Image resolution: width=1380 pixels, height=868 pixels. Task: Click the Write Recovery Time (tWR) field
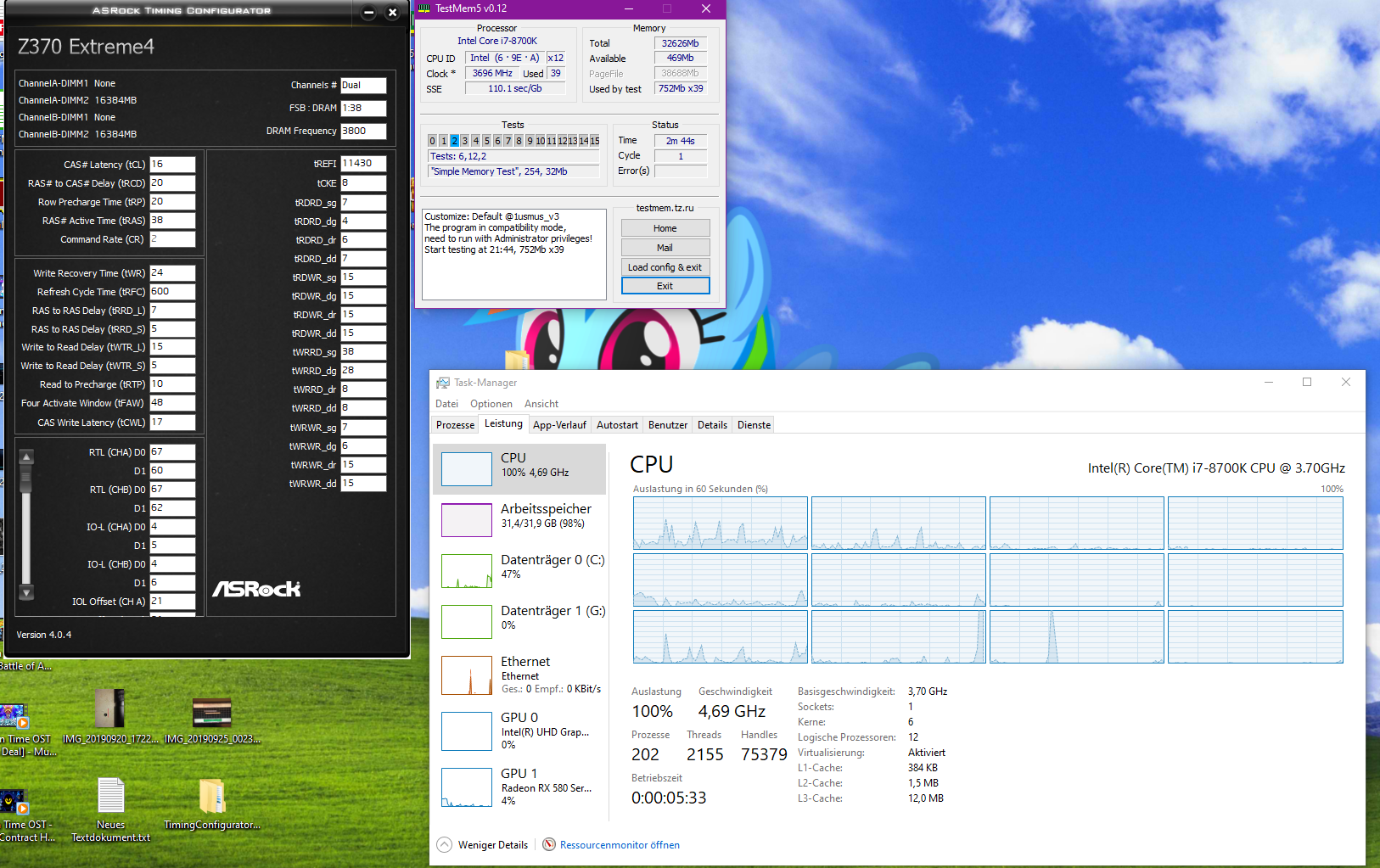[x=172, y=273]
